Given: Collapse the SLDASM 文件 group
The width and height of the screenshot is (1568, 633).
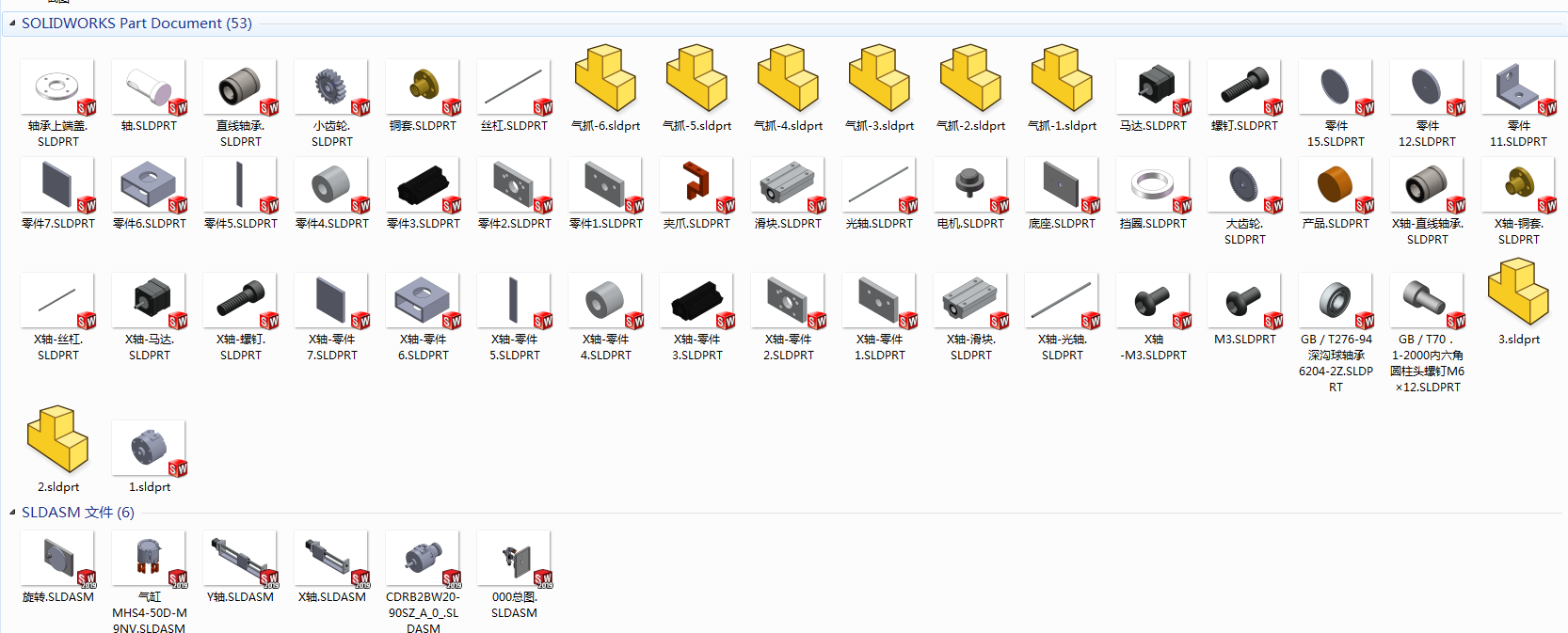Looking at the screenshot, I should (x=12, y=513).
